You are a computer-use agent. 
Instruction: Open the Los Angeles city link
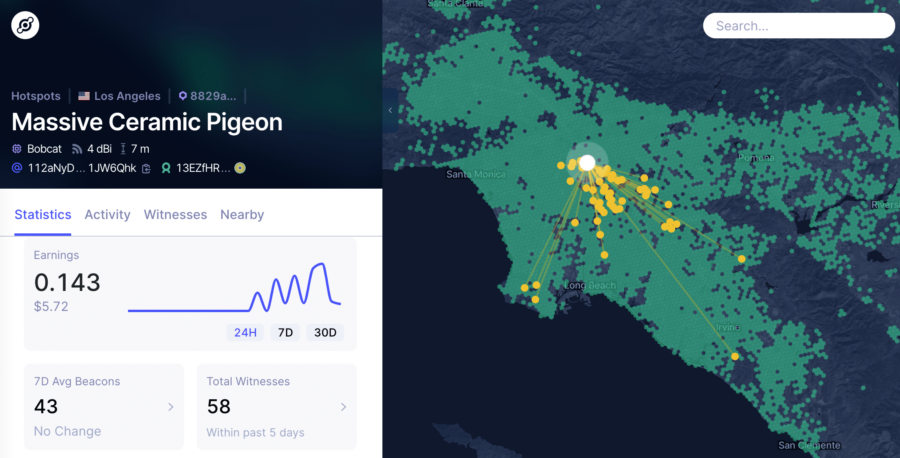(126, 96)
